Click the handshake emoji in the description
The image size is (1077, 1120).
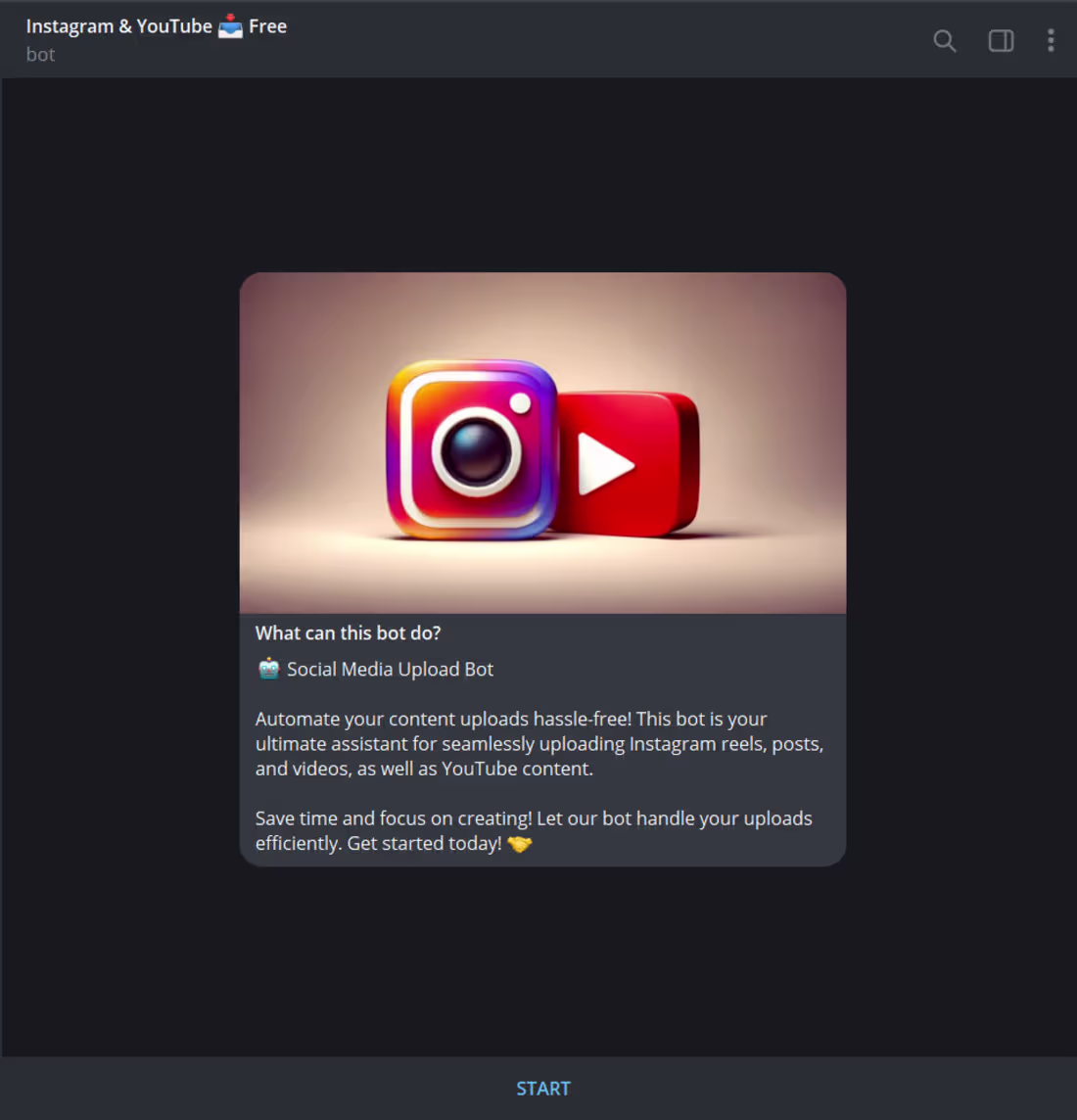pyautogui.click(x=518, y=843)
